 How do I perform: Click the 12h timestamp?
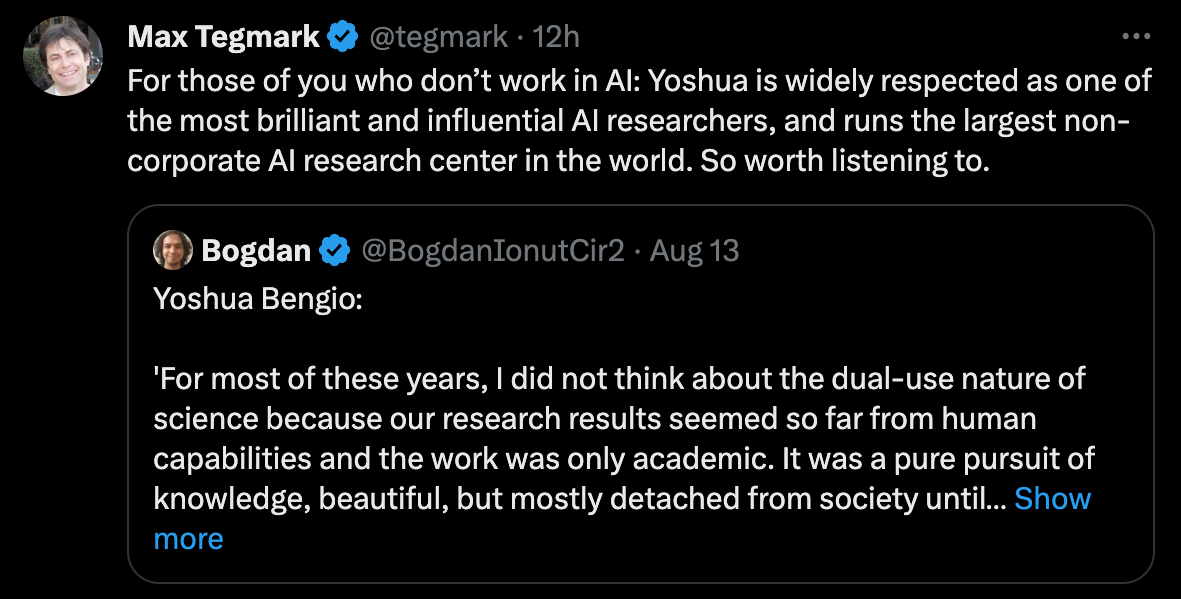(x=556, y=37)
